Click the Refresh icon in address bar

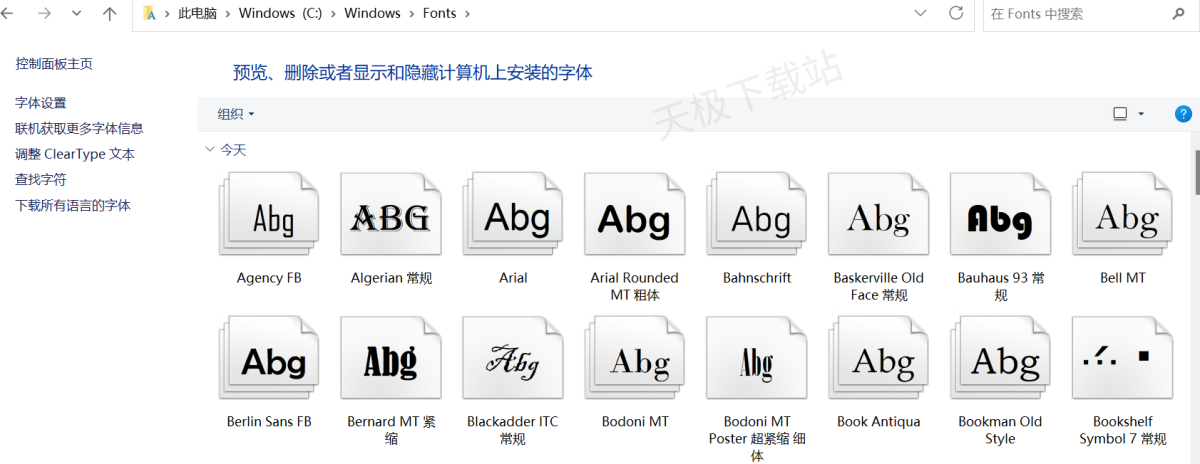click(x=956, y=14)
